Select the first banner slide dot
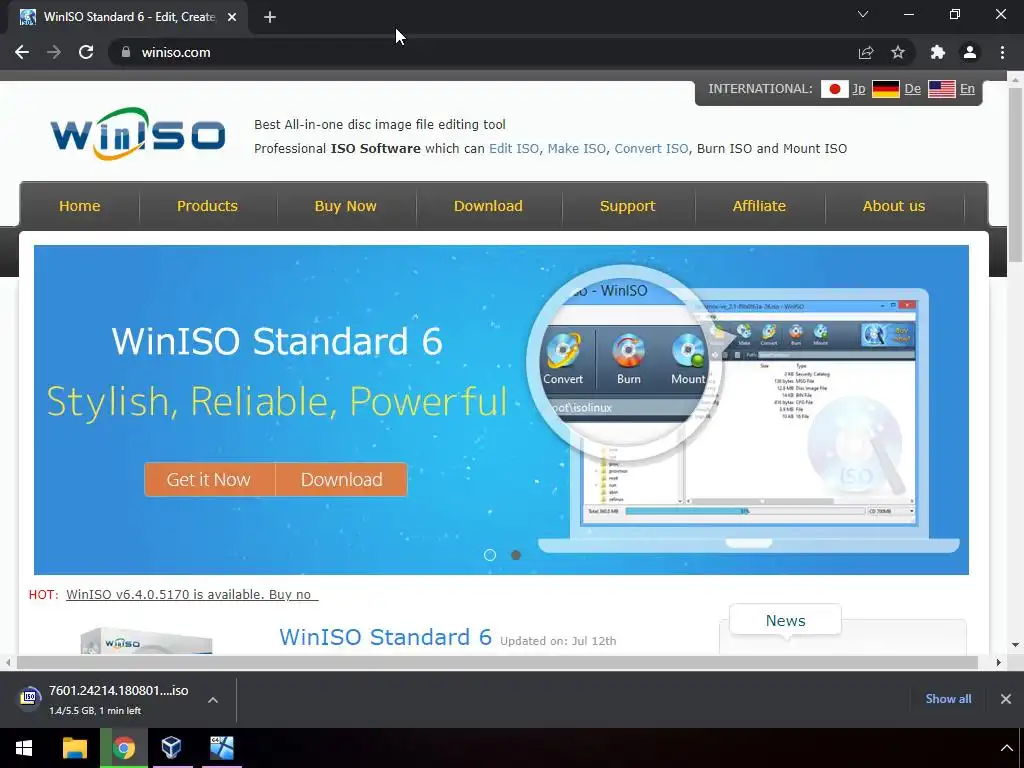Viewport: 1024px width, 768px height. tap(490, 555)
